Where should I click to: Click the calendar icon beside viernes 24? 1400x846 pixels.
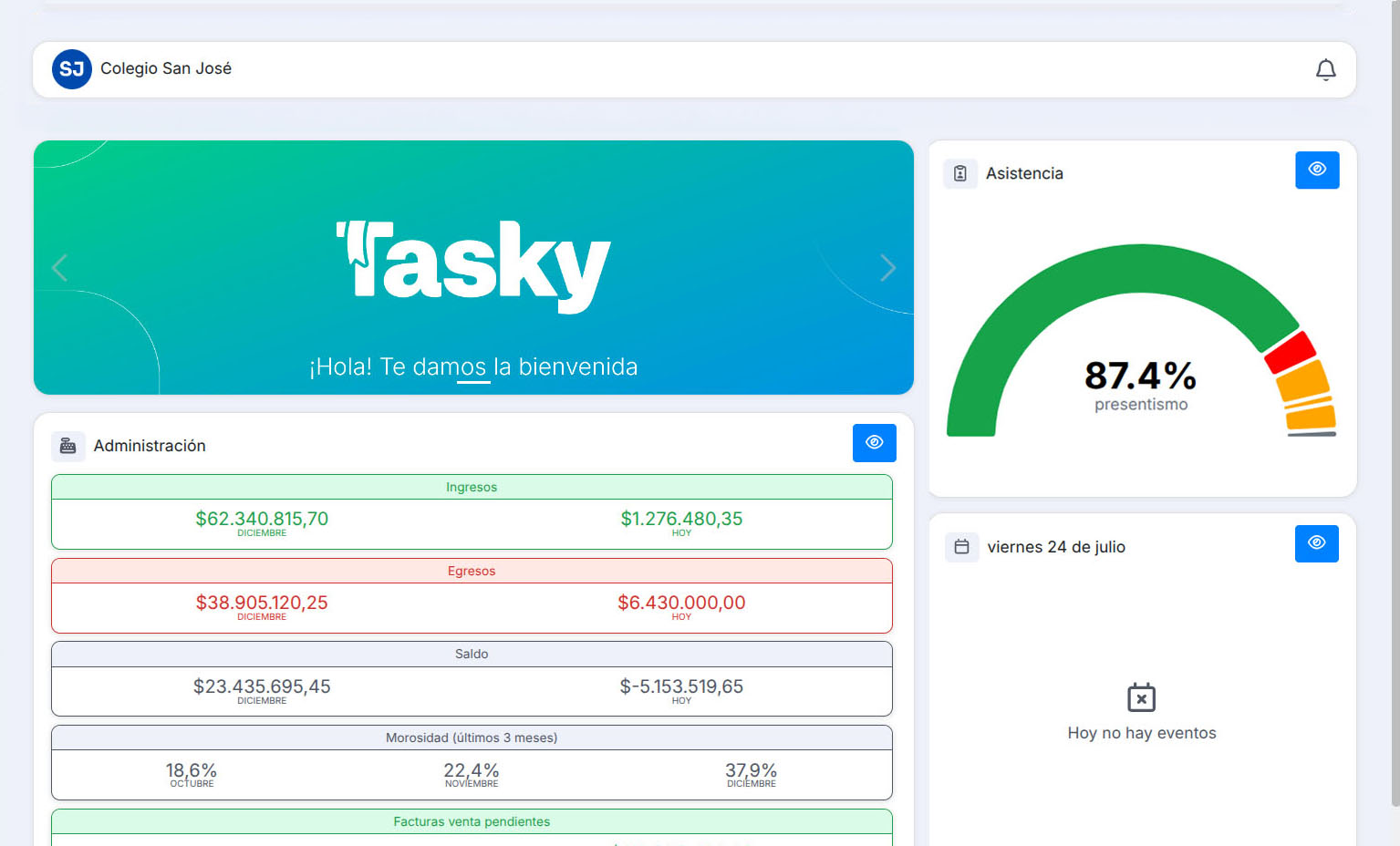961,547
